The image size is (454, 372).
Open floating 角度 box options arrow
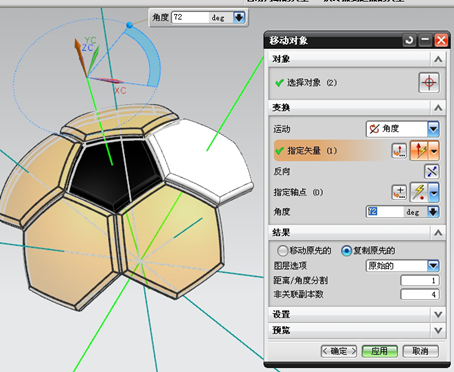coord(239,17)
